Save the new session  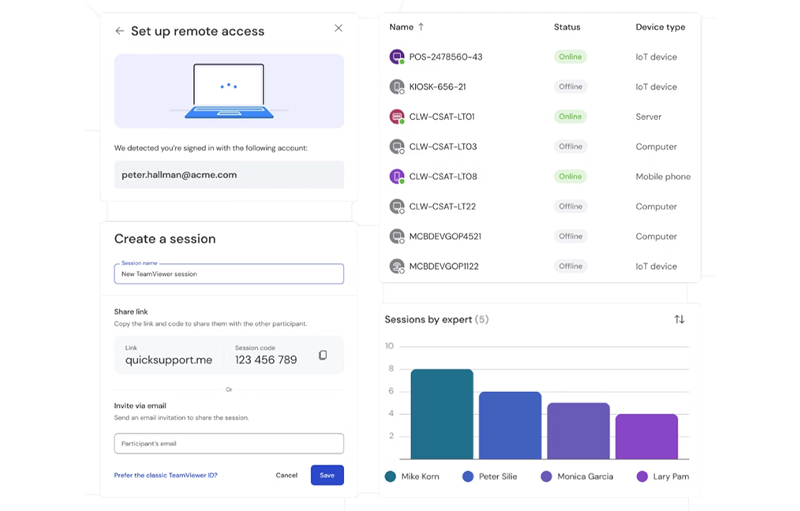327,475
